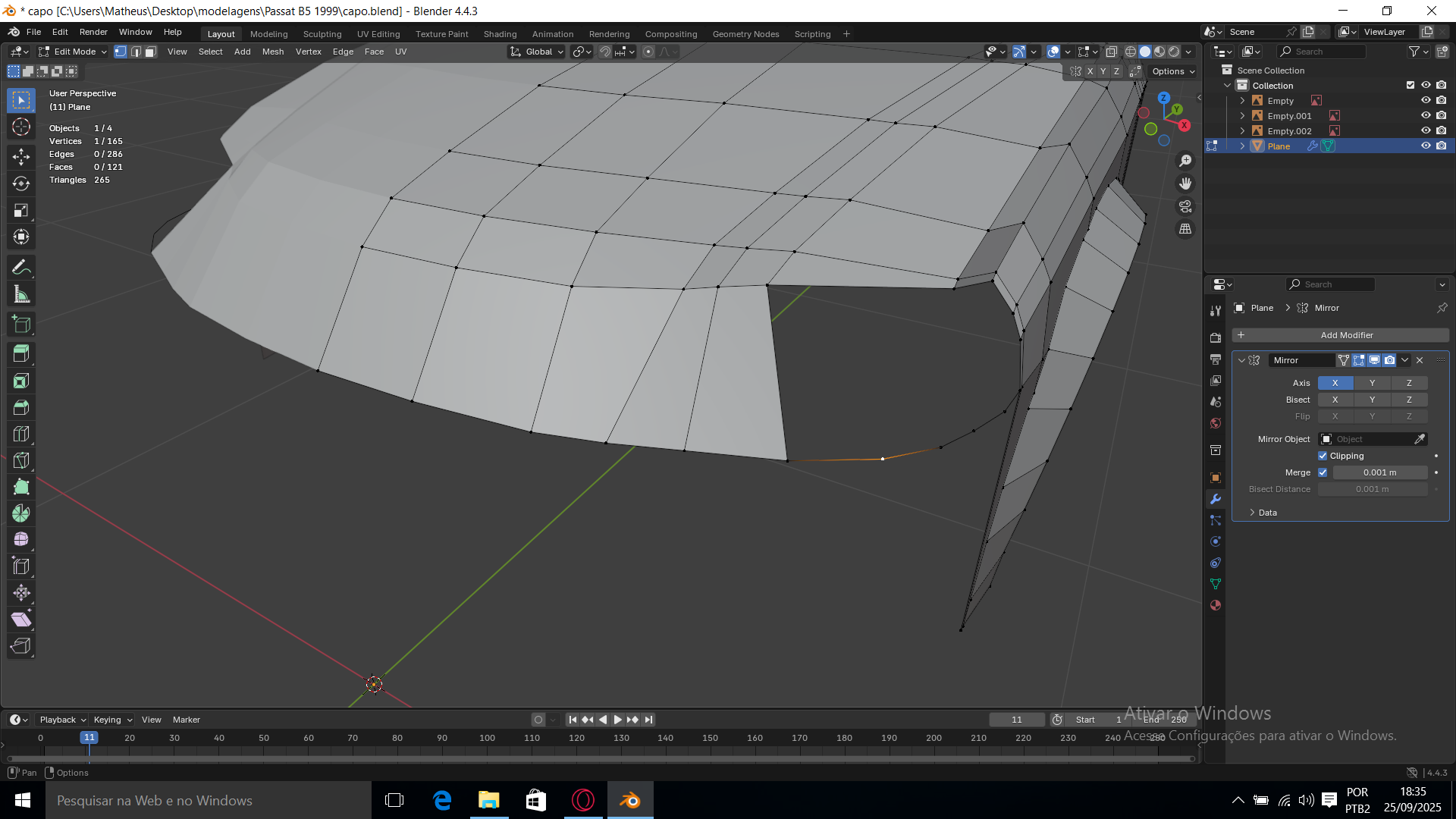
Task: Expand the Data section in Mirror modifier
Action: point(1266,513)
